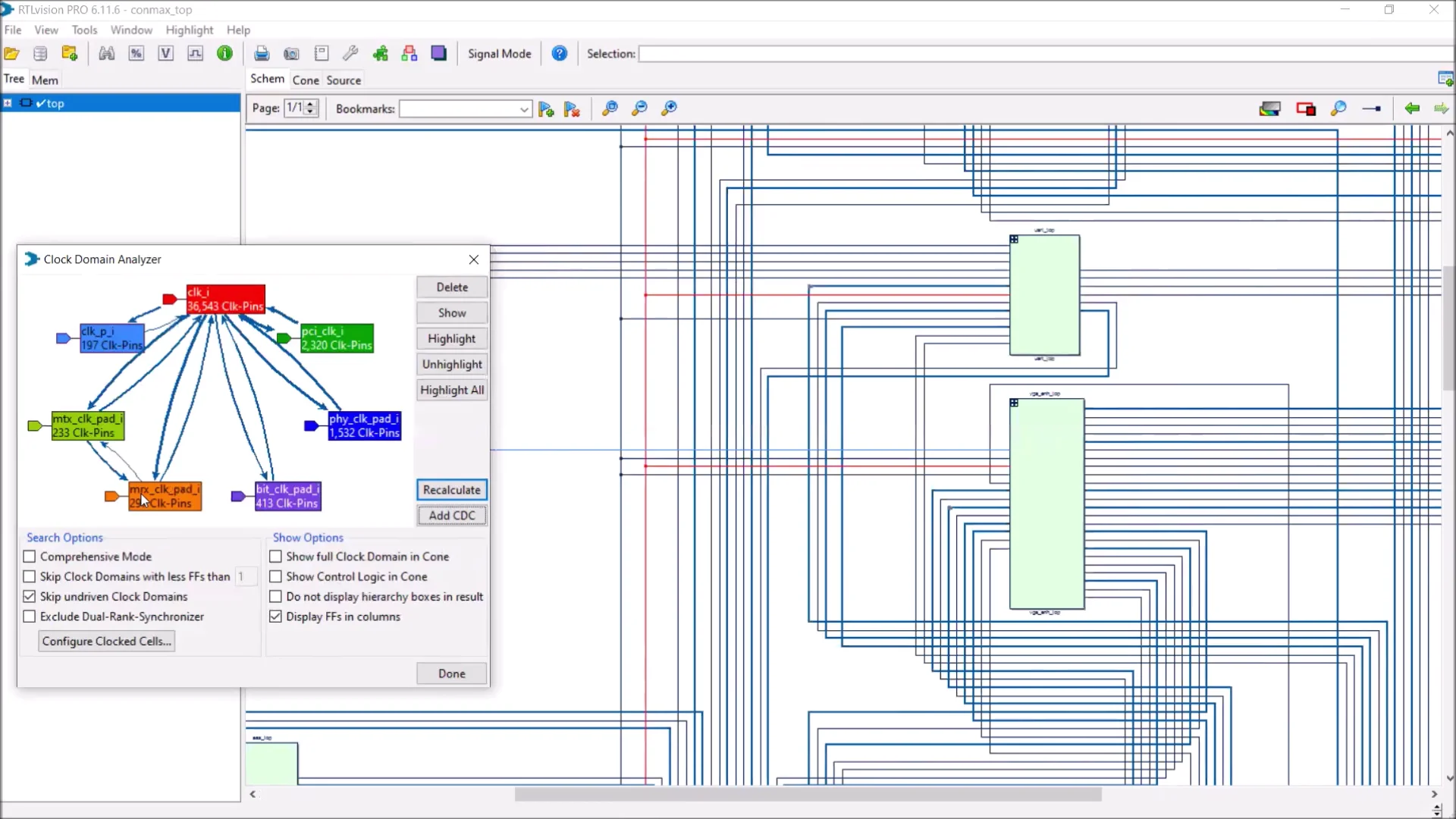1456x819 pixels.
Task: Click the green back arrow icon
Action: click(1411, 108)
